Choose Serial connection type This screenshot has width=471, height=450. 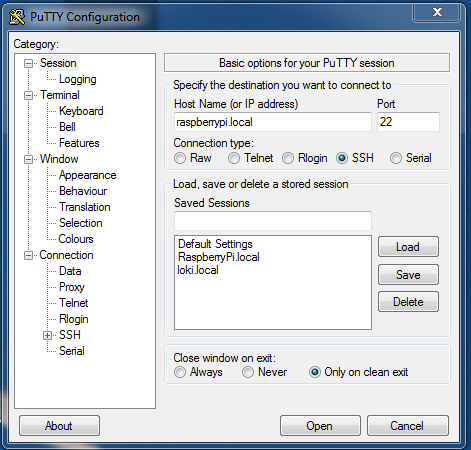396,158
